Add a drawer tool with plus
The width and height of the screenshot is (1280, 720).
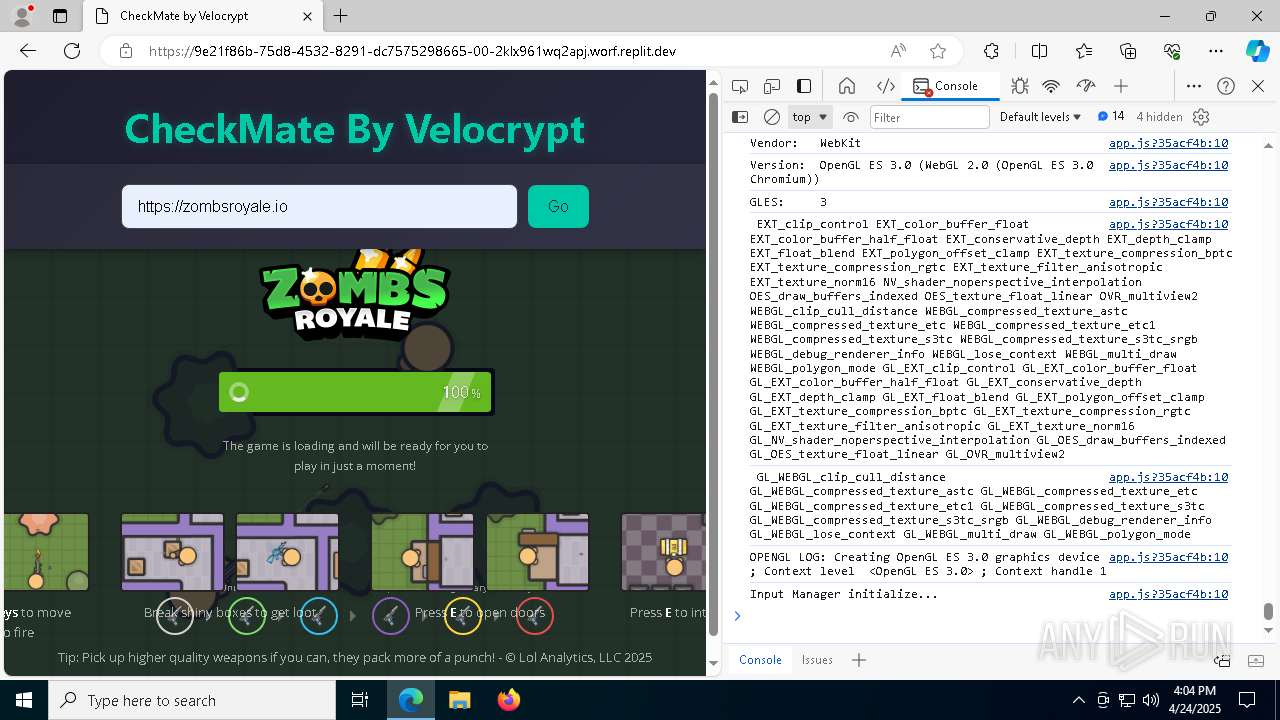[859, 660]
